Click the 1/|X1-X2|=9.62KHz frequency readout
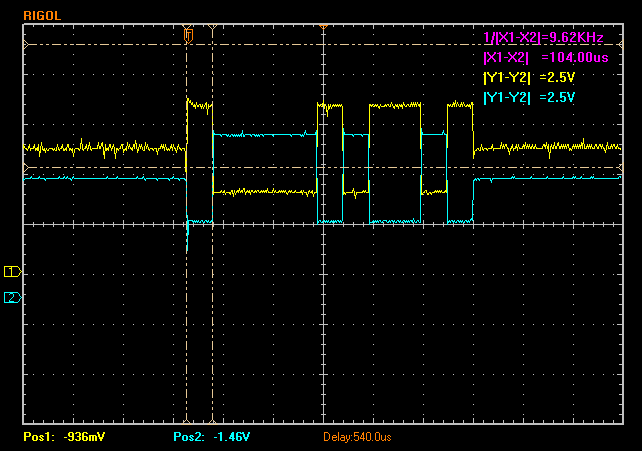642x451 pixels. (x=543, y=38)
